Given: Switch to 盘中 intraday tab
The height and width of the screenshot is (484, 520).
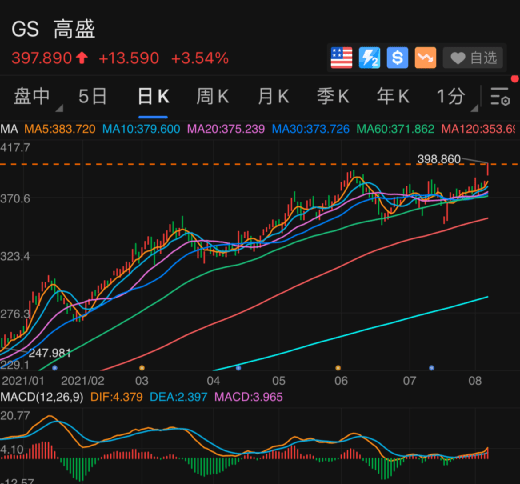Looking at the screenshot, I should 32,97.
